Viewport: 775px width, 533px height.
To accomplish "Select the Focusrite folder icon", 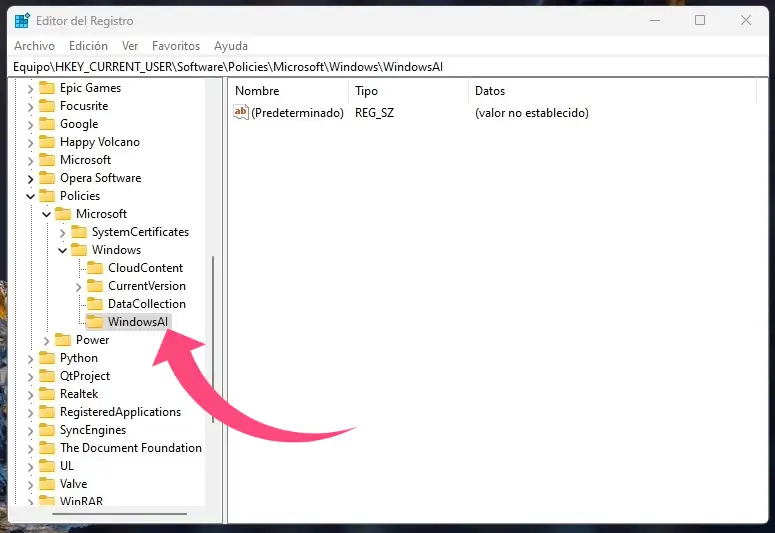I will (x=47, y=106).
